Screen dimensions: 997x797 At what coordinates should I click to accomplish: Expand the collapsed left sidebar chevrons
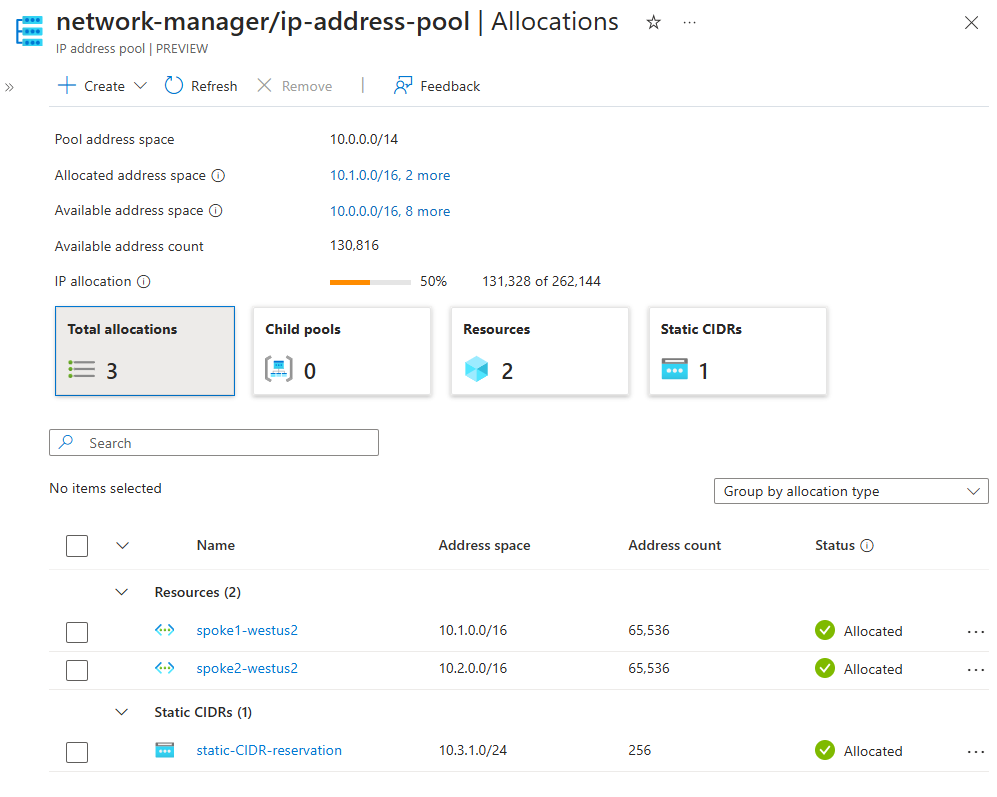10,87
